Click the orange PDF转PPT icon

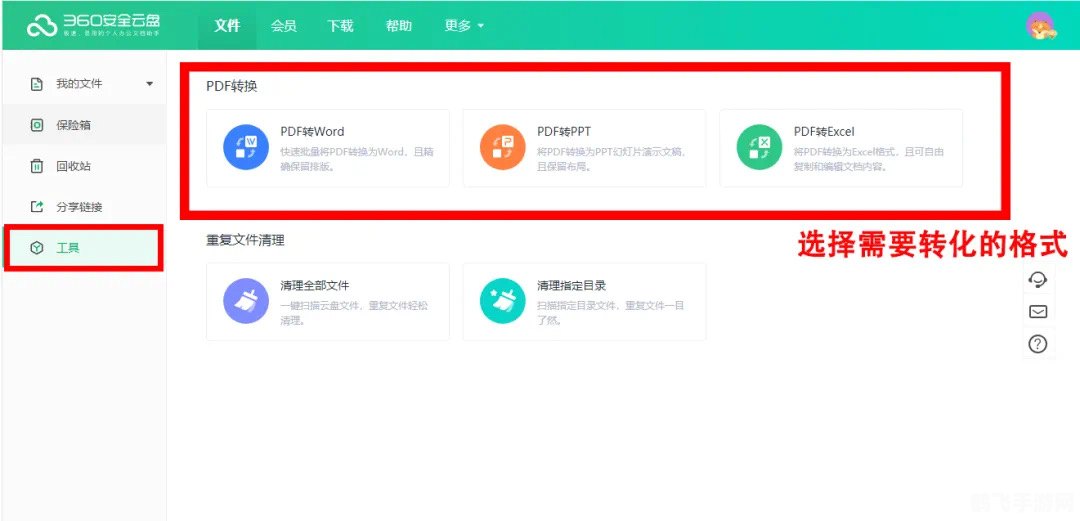pyautogui.click(x=503, y=147)
